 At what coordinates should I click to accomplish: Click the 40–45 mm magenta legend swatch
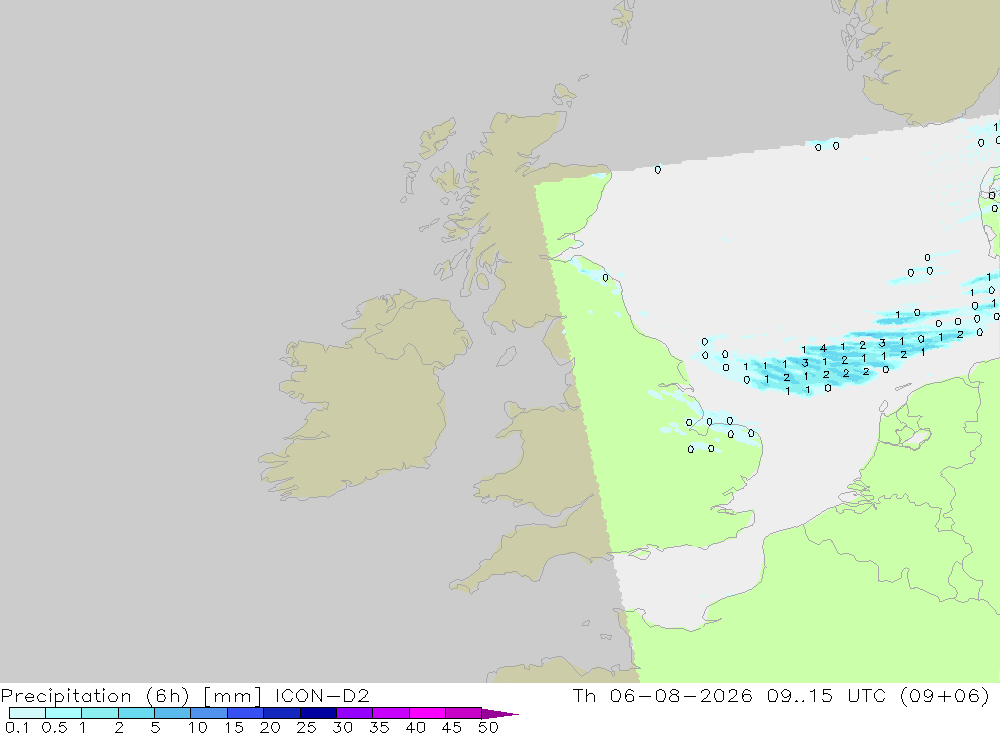point(427,713)
